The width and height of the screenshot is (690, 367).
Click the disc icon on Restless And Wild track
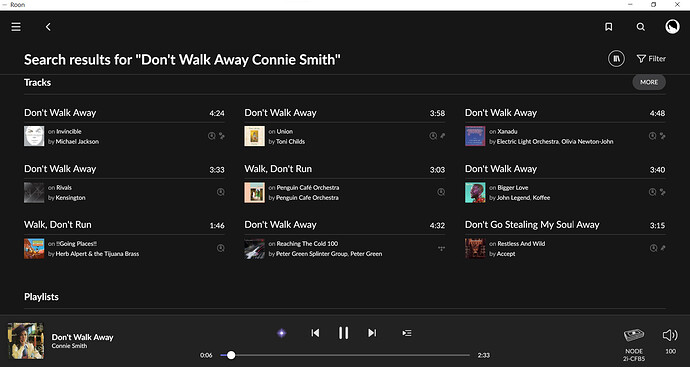653,248
